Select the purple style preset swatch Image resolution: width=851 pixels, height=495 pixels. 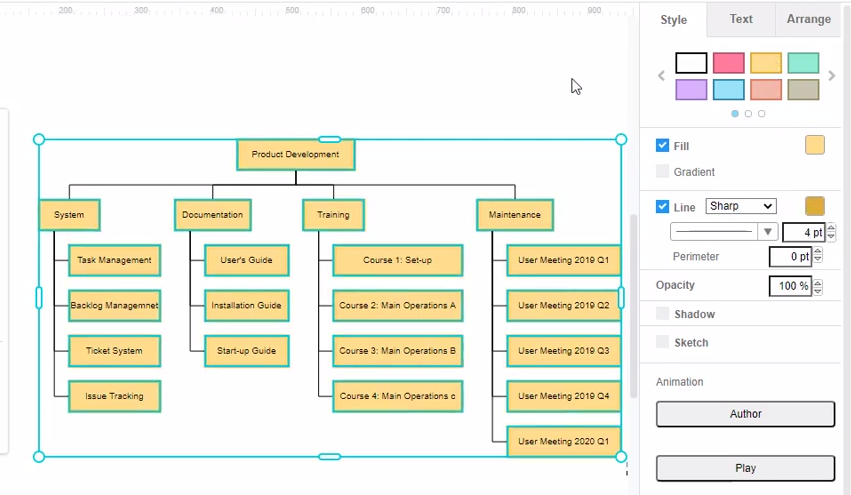[691, 90]
